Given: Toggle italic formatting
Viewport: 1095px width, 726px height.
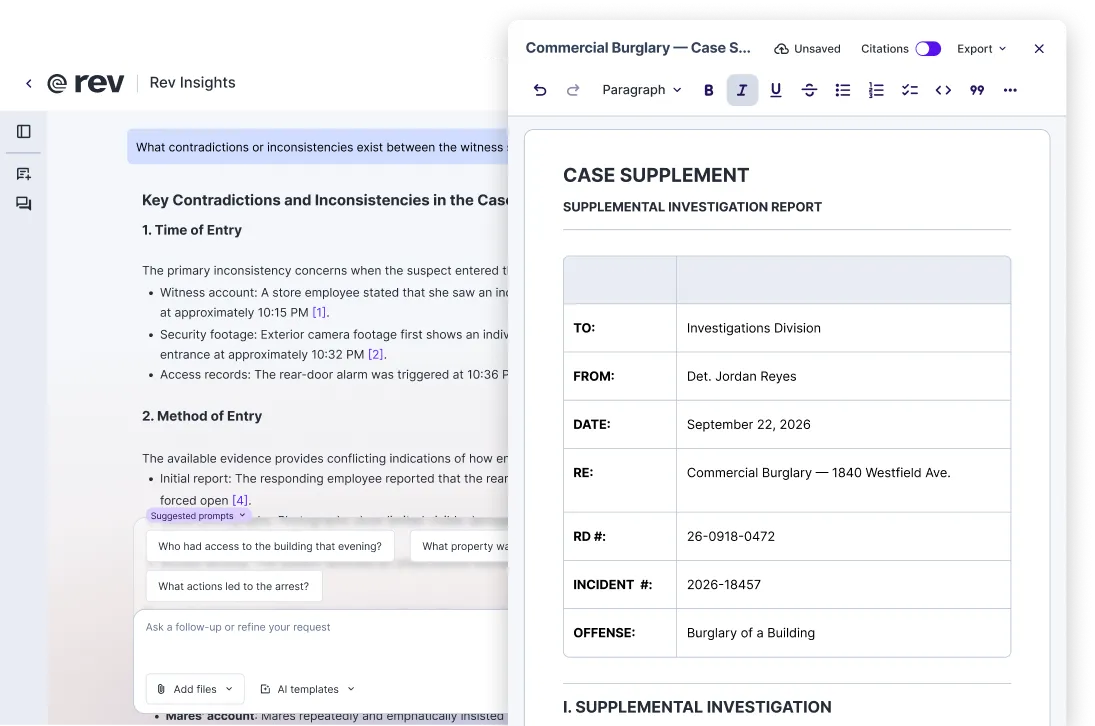Looking at the screenshot, I should (742, 90).
